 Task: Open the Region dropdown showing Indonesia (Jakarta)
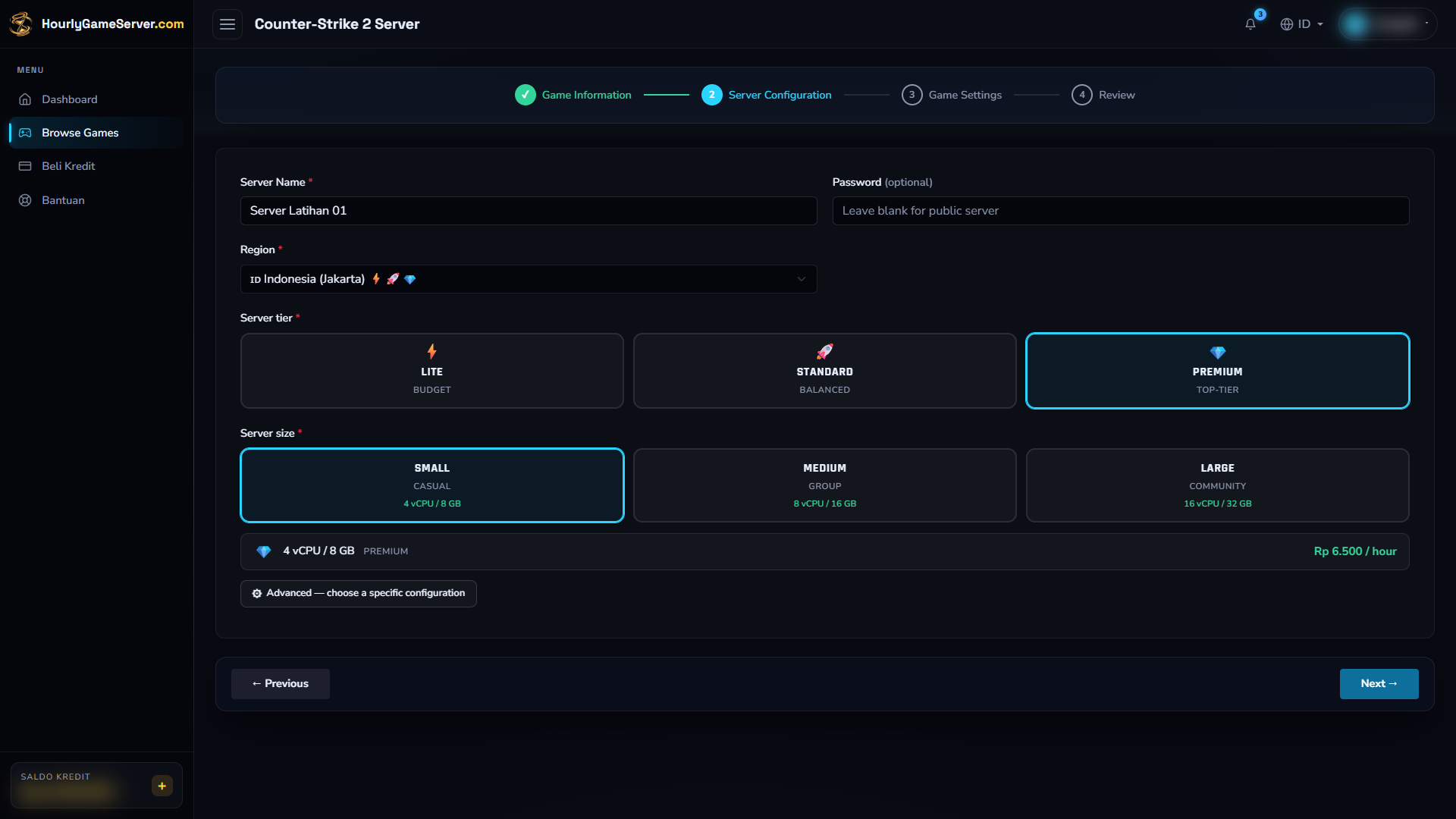coord(529,279)
